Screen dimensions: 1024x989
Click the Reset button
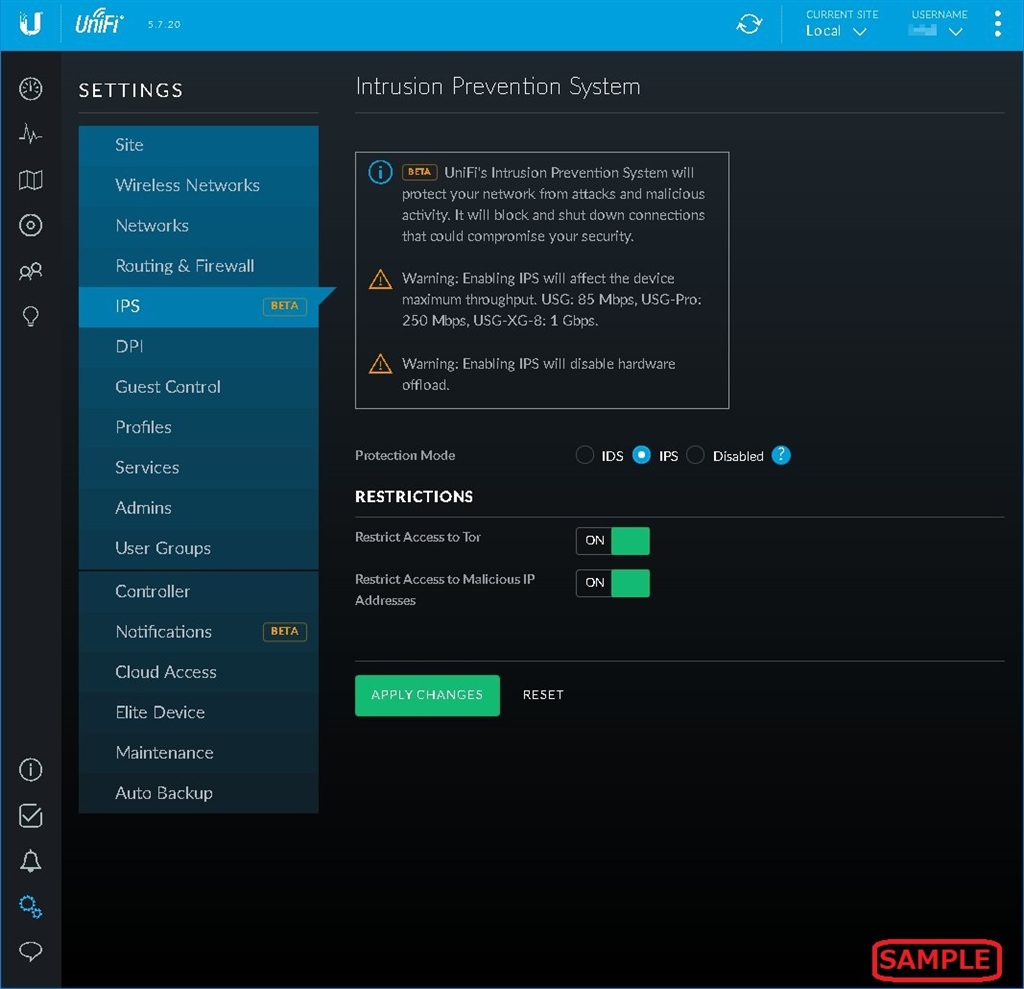tap(543, 695)
